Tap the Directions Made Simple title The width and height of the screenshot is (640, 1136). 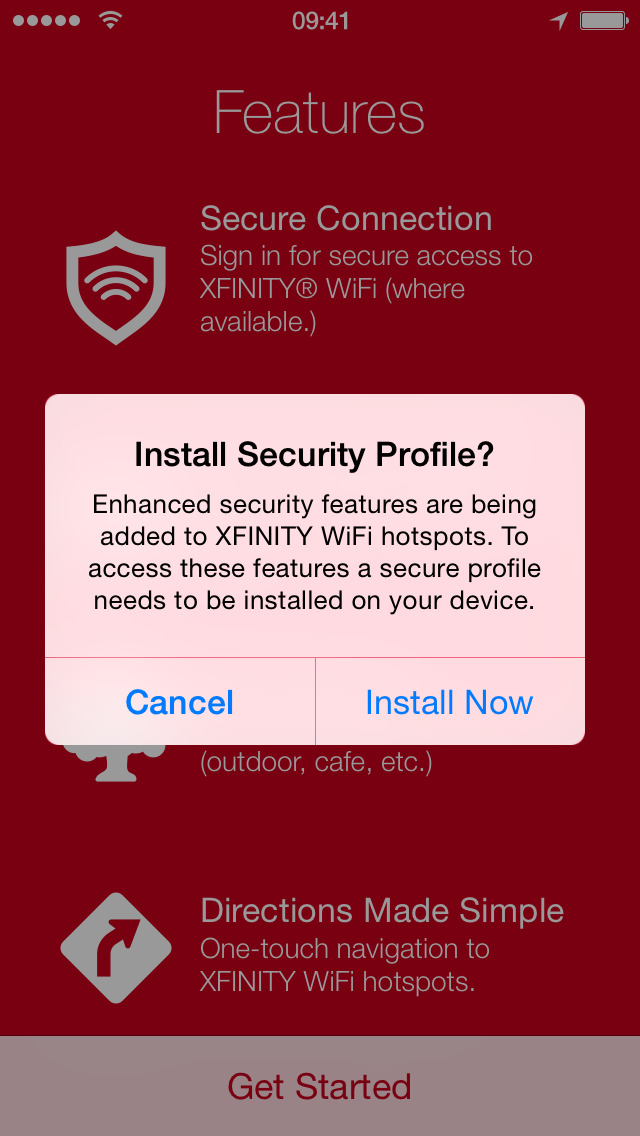point(382,911)
